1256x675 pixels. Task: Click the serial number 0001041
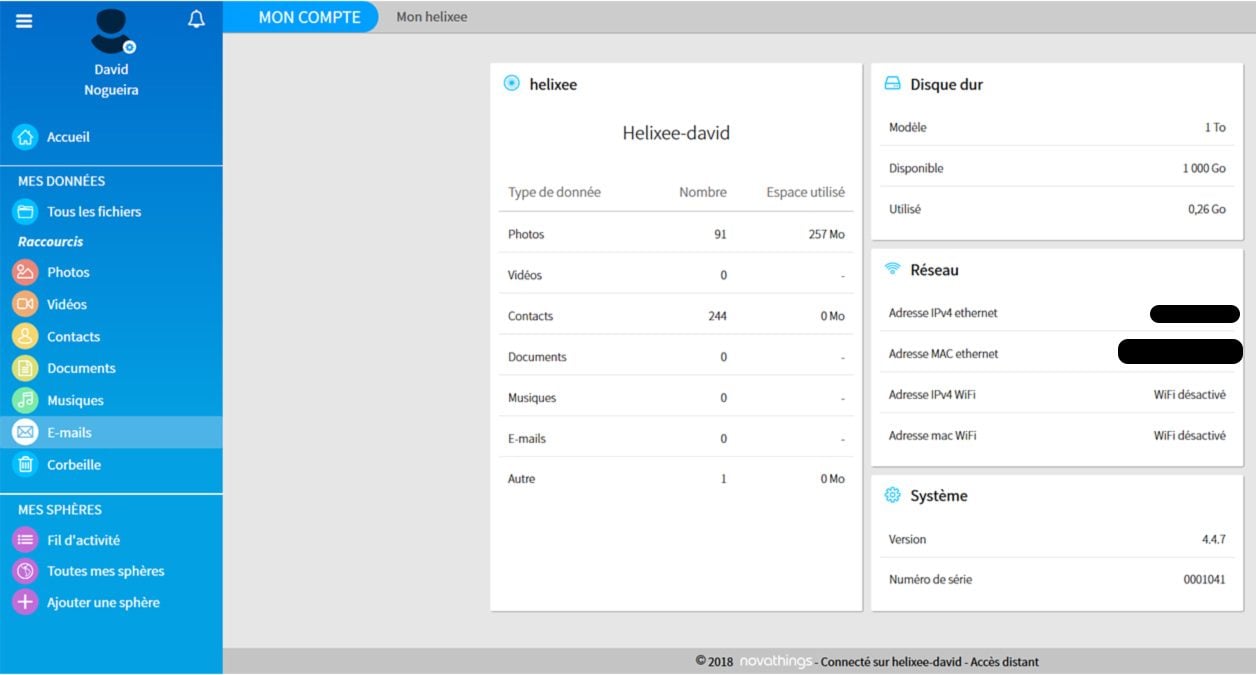[1205, 580]
